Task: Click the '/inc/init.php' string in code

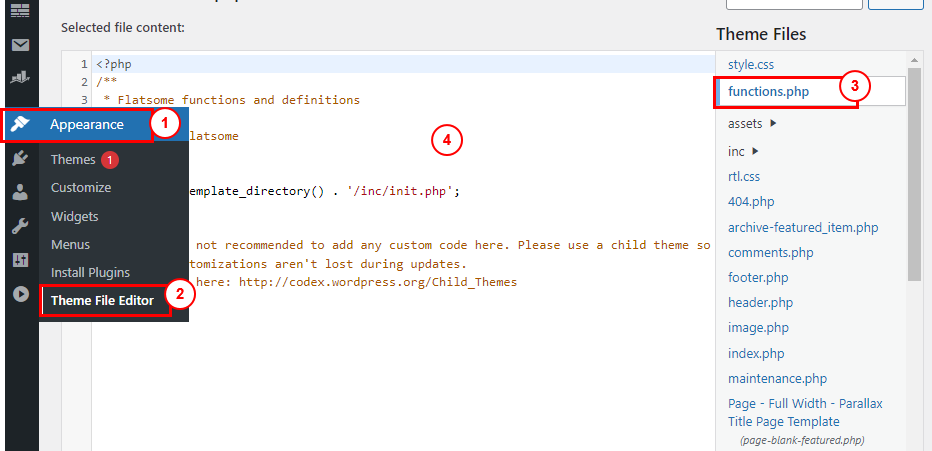Action: [x=401, y=191]
